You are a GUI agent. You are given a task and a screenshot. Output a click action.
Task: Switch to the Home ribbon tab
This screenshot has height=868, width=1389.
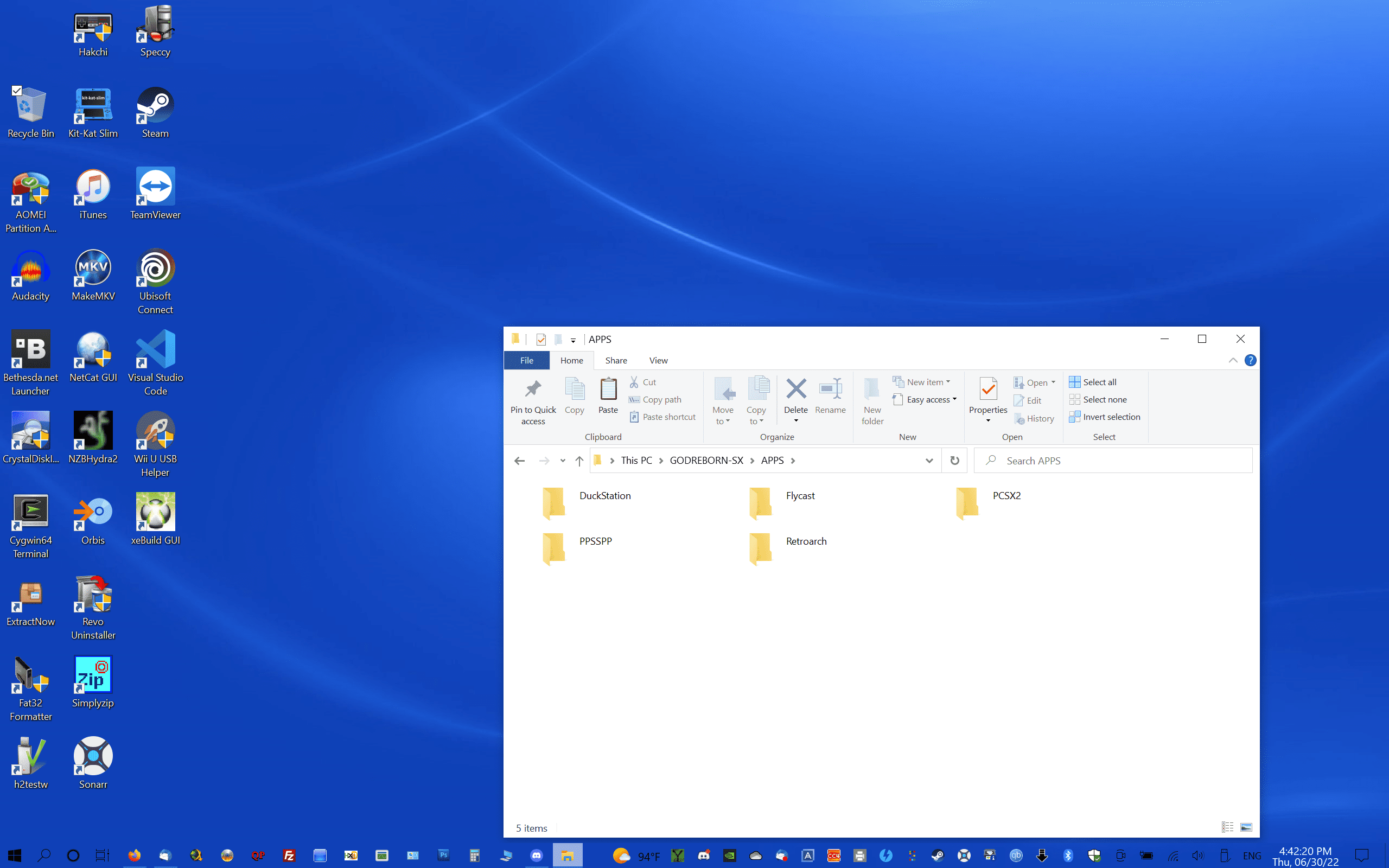(x=572, y=360)
